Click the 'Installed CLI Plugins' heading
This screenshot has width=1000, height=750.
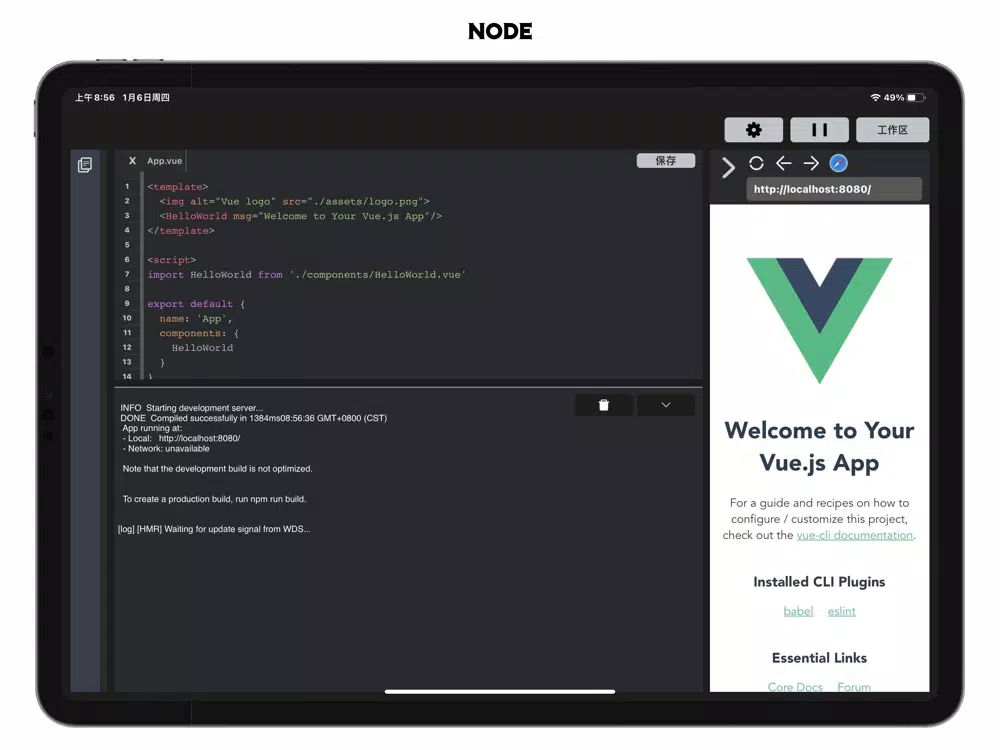click(820, 582)
